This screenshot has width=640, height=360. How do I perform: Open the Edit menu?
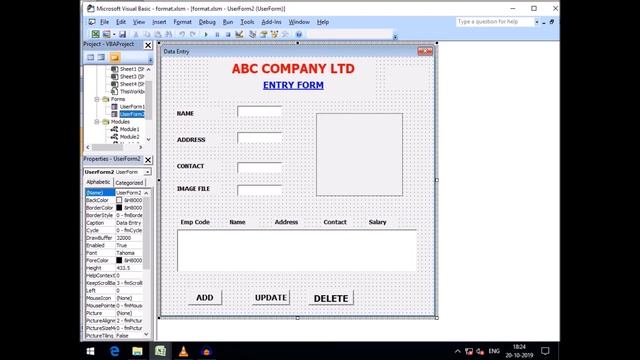[121, 22]
